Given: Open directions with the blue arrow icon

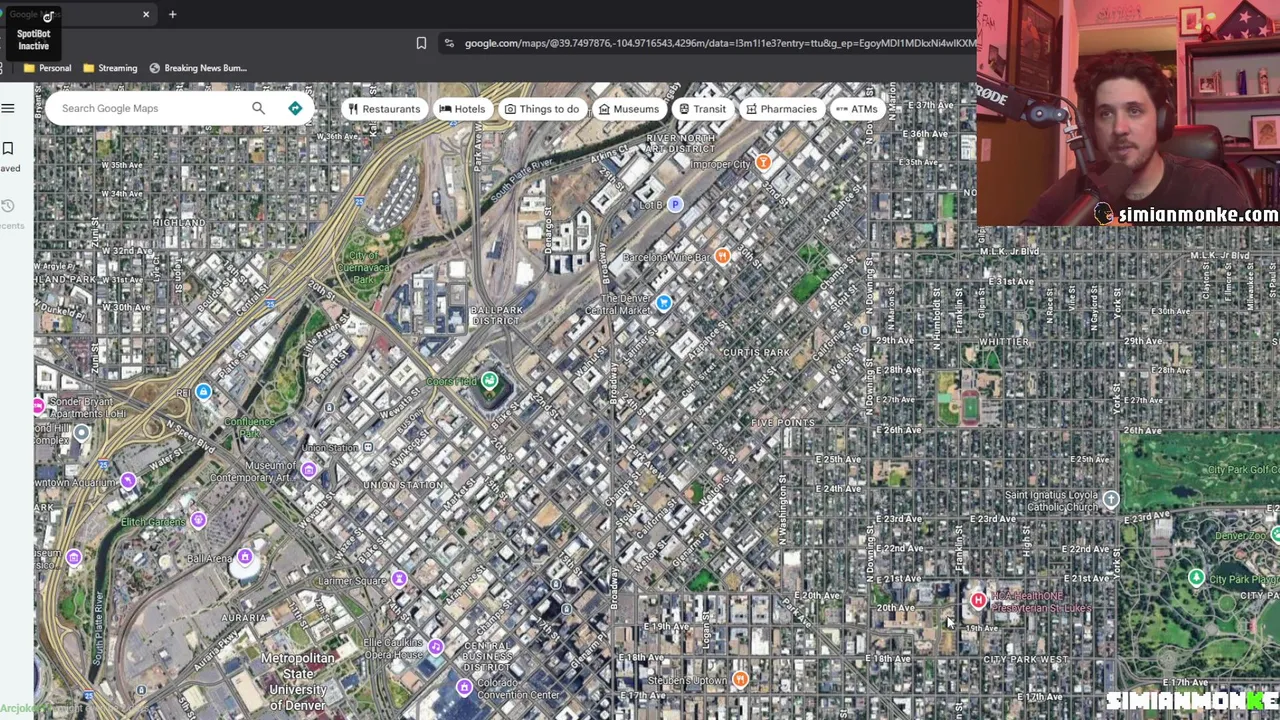Looking at the screenshot, I should pyautogui.click(x=295, y=108).
